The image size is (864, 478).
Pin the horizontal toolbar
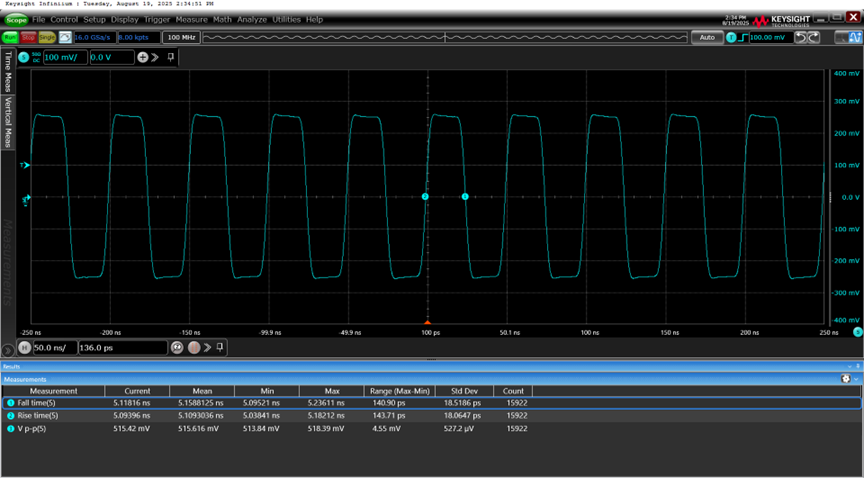[x=220, y=347]
